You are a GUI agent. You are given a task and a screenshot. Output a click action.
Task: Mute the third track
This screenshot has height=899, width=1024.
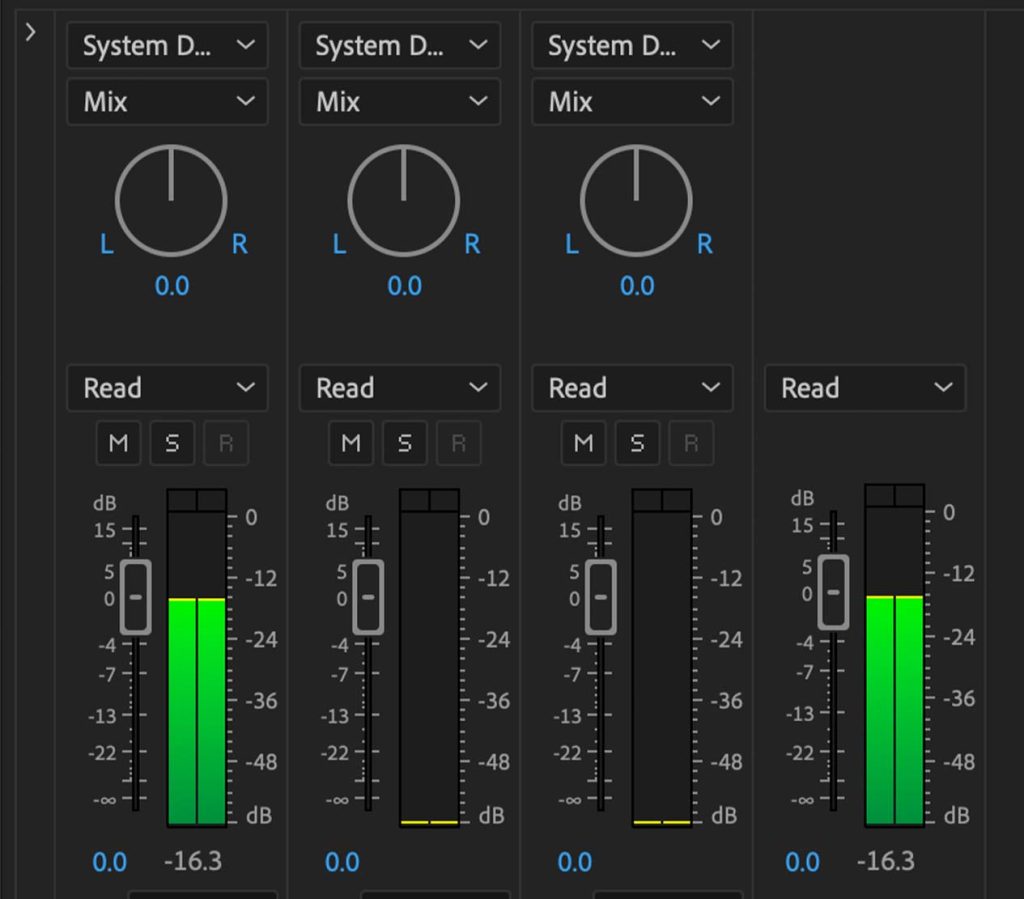coord(583,444)
